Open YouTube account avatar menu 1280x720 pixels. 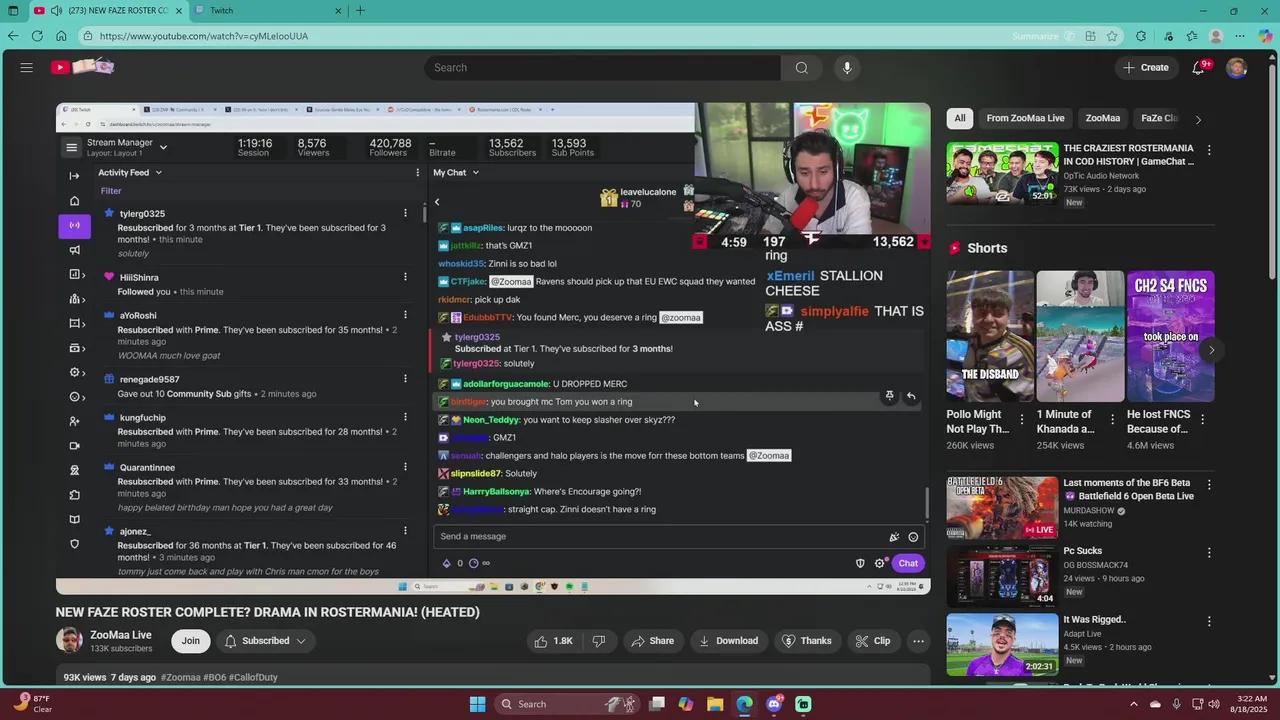click(x=1237, y=67)
